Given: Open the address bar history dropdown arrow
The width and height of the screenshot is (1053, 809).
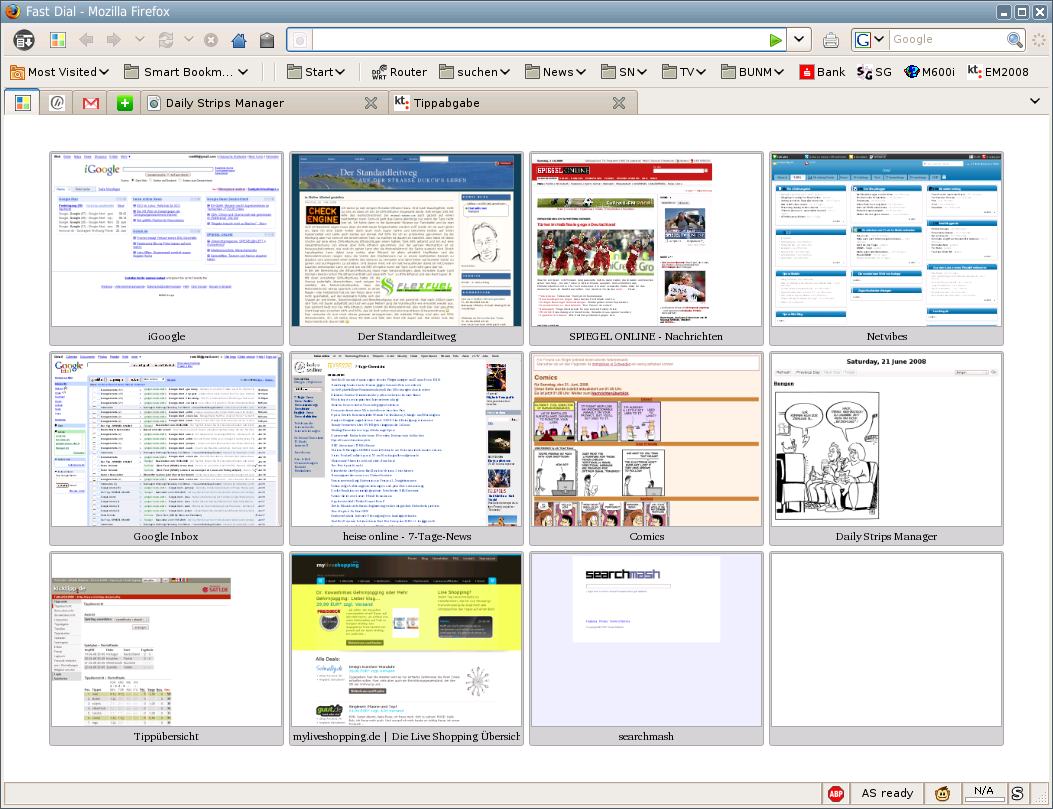Looking at the screenshot, I should click(800, 40).
